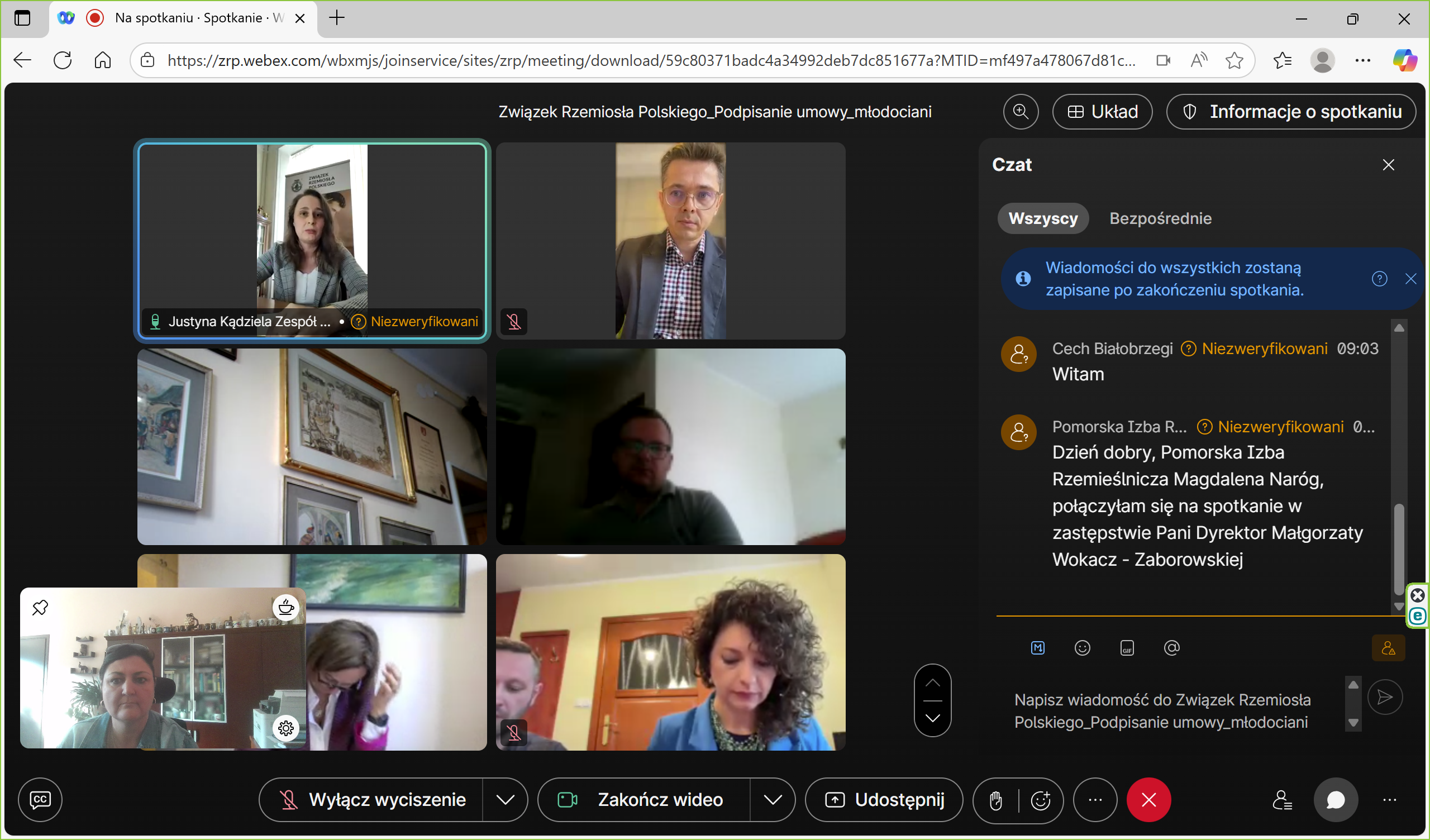Click the raise hand icon
The height and width of the screenshot is (840, 1430).
pos(996,800)
